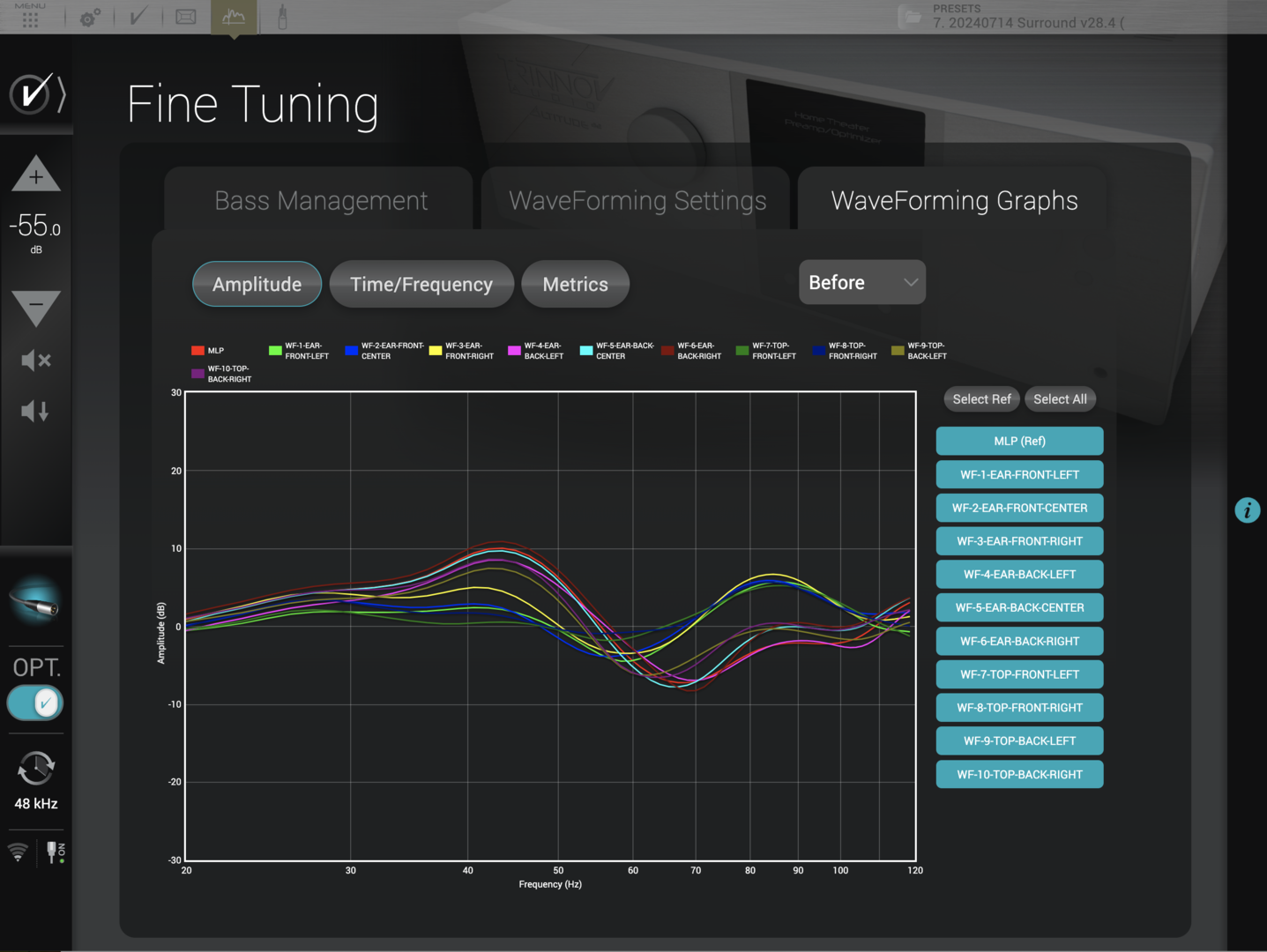The height and width of the screenshot is (952, 1267).
Task: Click the microphone probe toolbar icon
Action: [x=282, y=17]
